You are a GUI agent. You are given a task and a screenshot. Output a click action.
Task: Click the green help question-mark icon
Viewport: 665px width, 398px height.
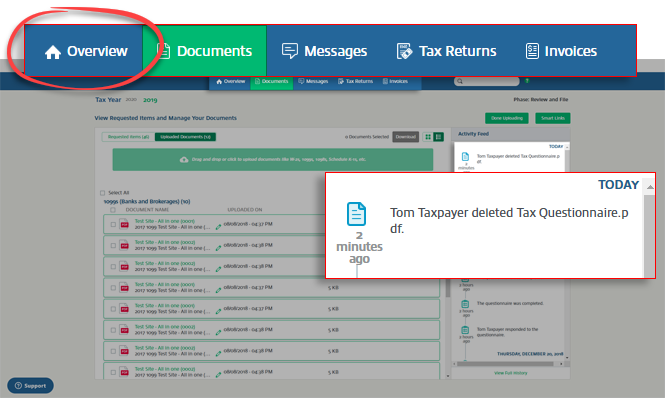pos(527,81)
